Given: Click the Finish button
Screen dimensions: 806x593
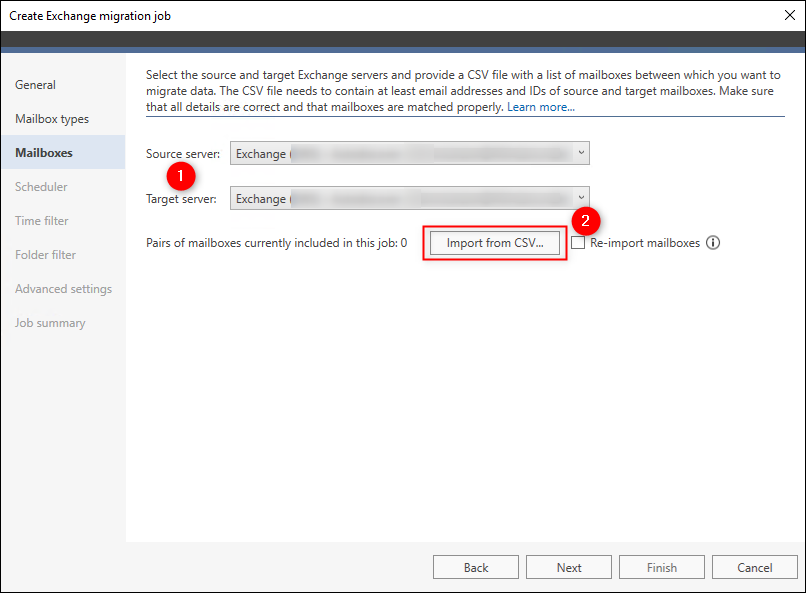Looking at the screenshot, I should point(662,567).
